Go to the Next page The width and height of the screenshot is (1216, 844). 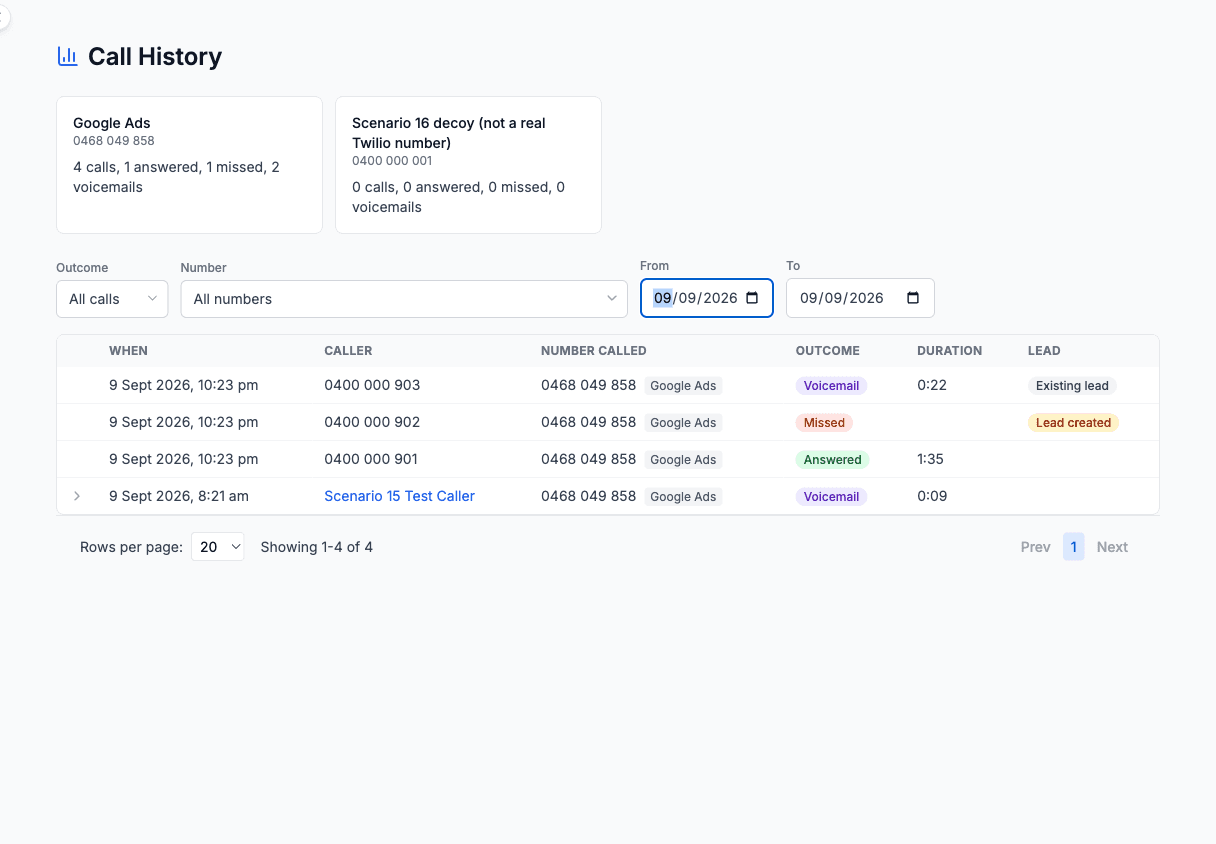1112,547
